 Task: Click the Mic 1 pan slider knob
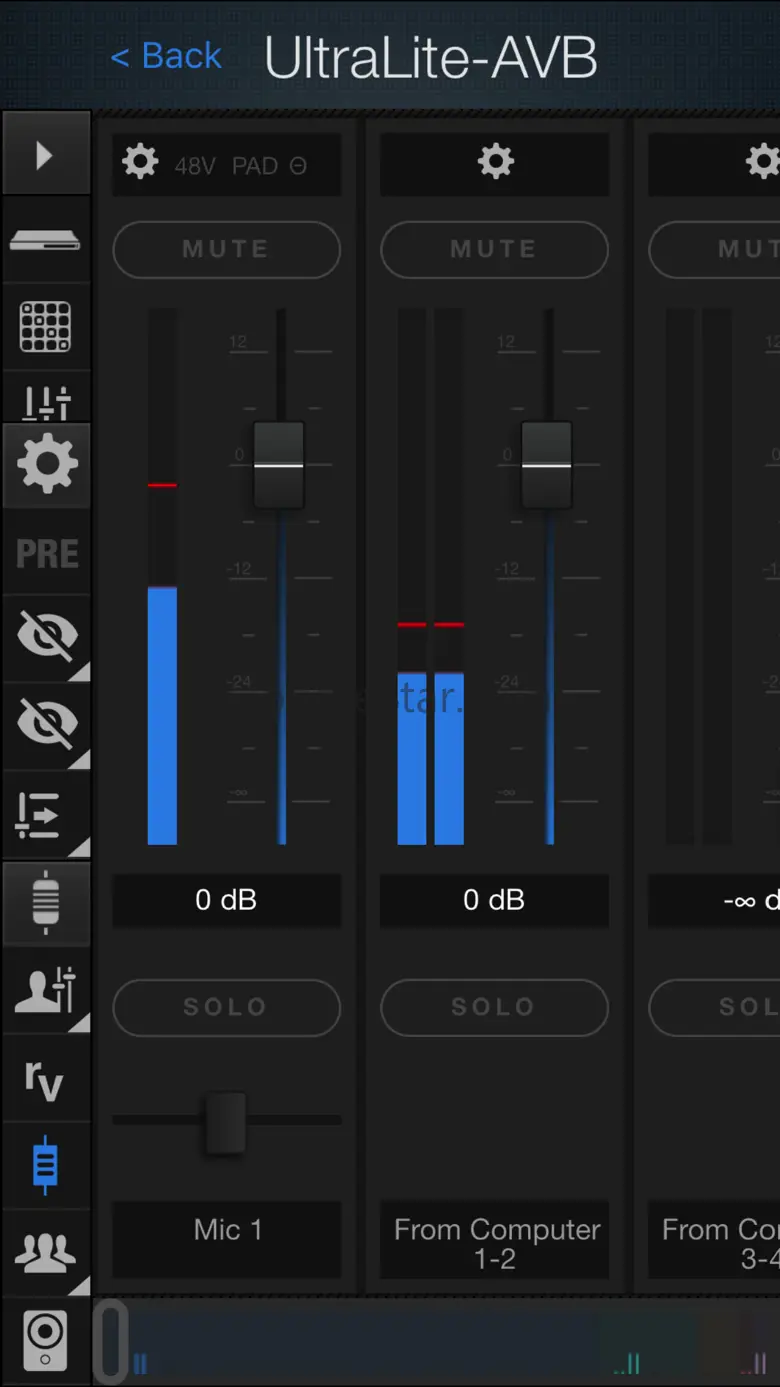coord(225,1123)
